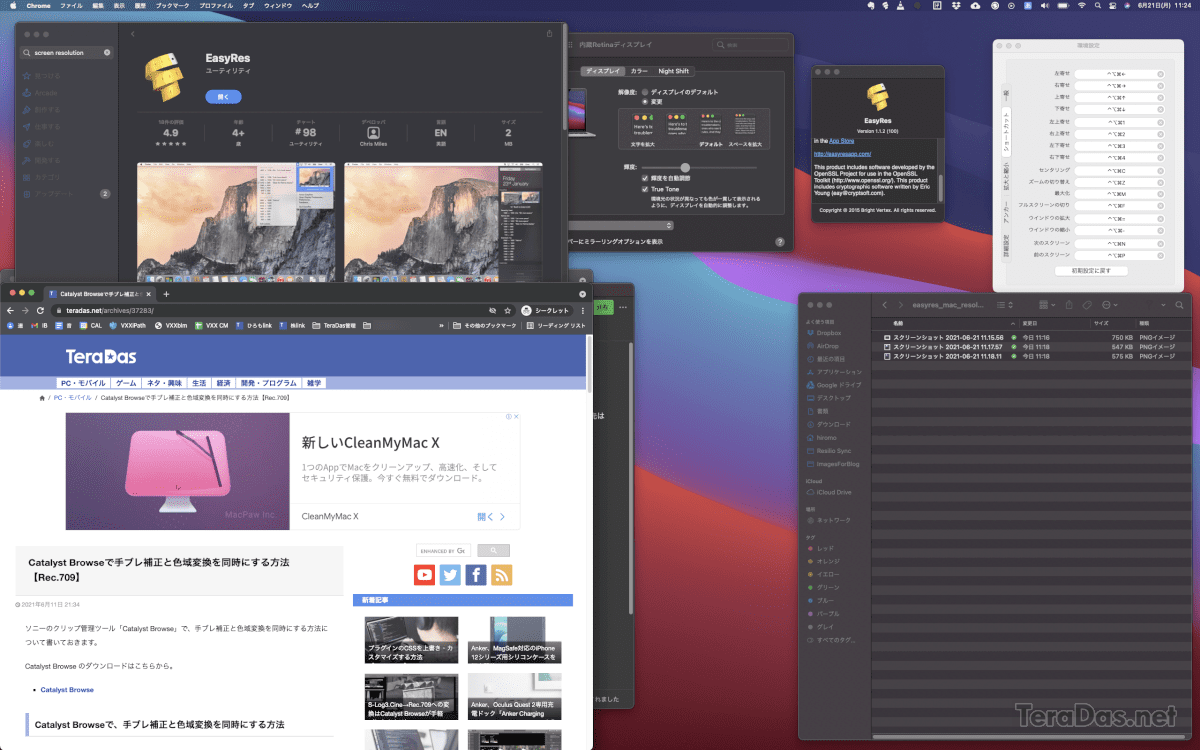Viewport: 1200px width, 750px height.
Task: Select the 右寄せ shortcut field
Action: [1120, 86]
